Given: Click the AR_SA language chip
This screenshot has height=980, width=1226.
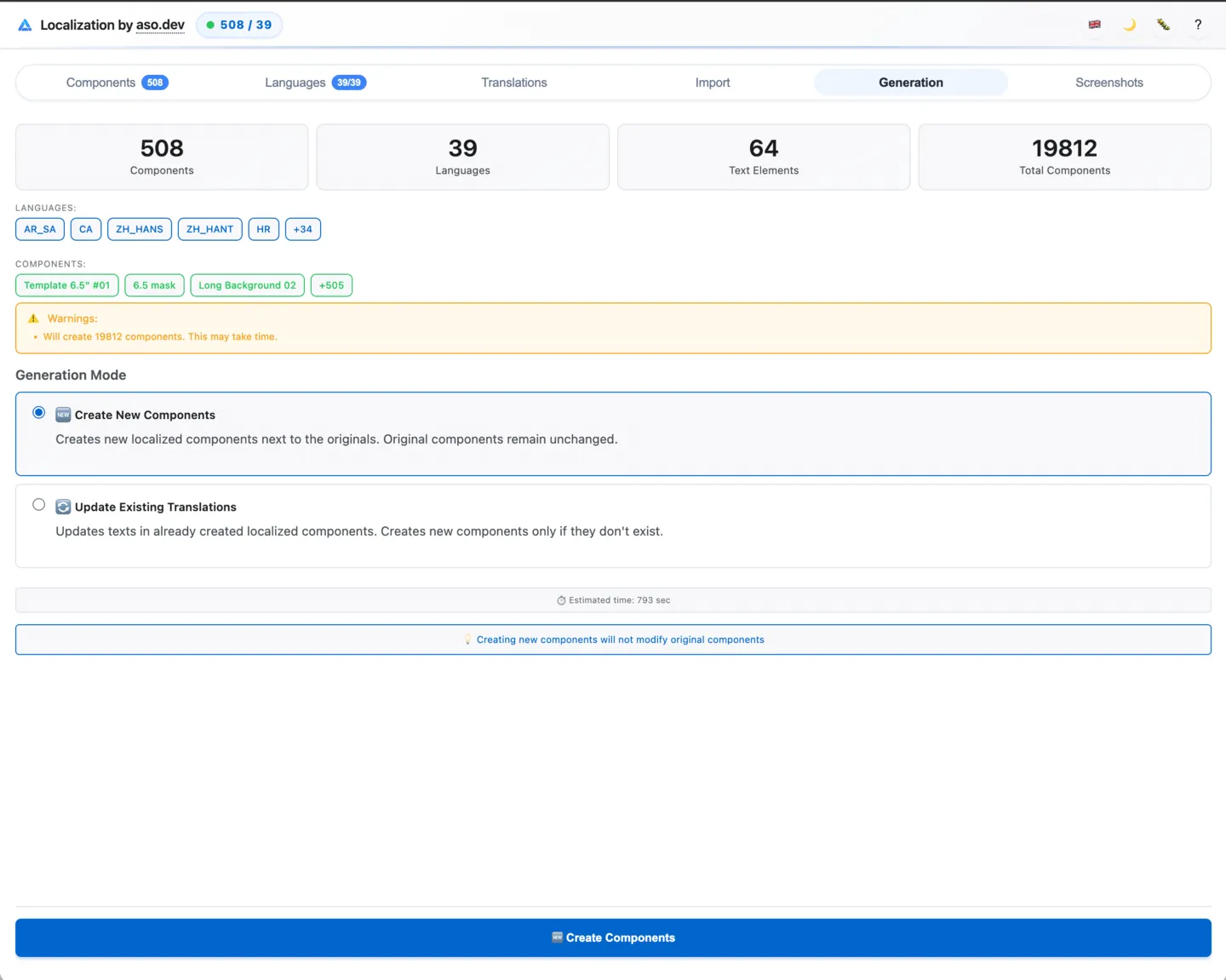Looking at the screenshot, I should click(x=40, y=229).
